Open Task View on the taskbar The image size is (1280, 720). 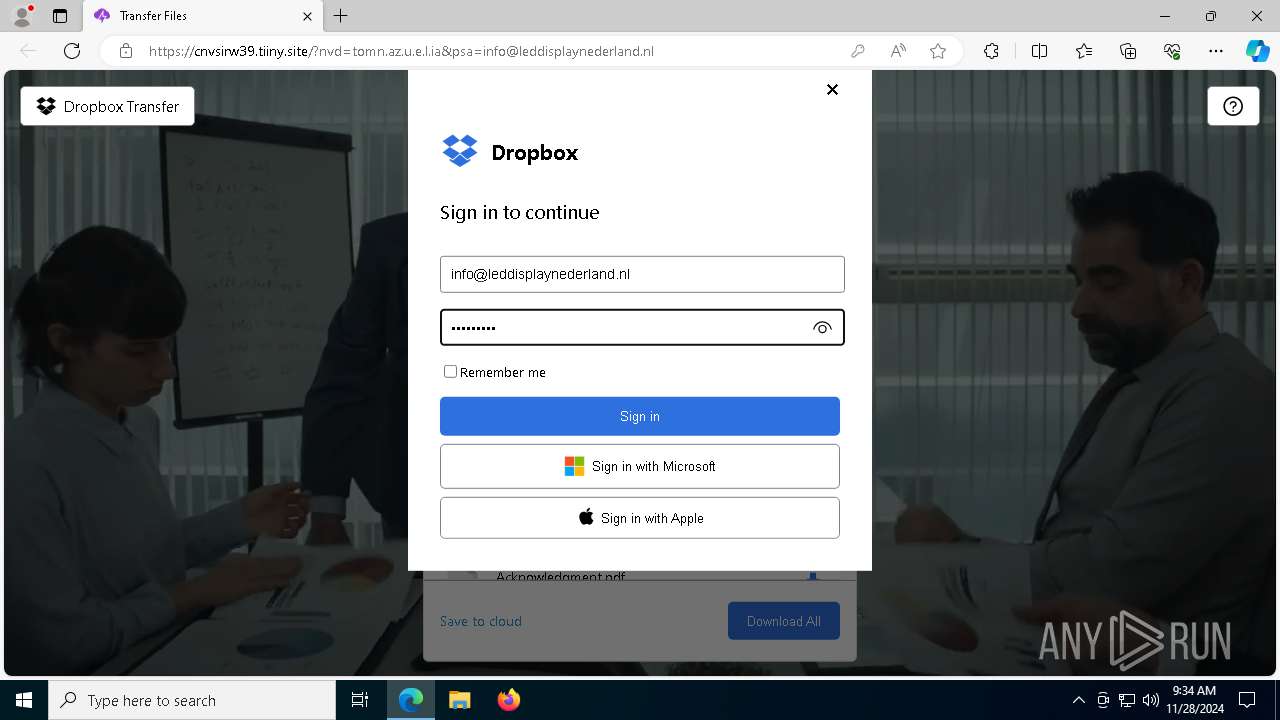point(360,700)
